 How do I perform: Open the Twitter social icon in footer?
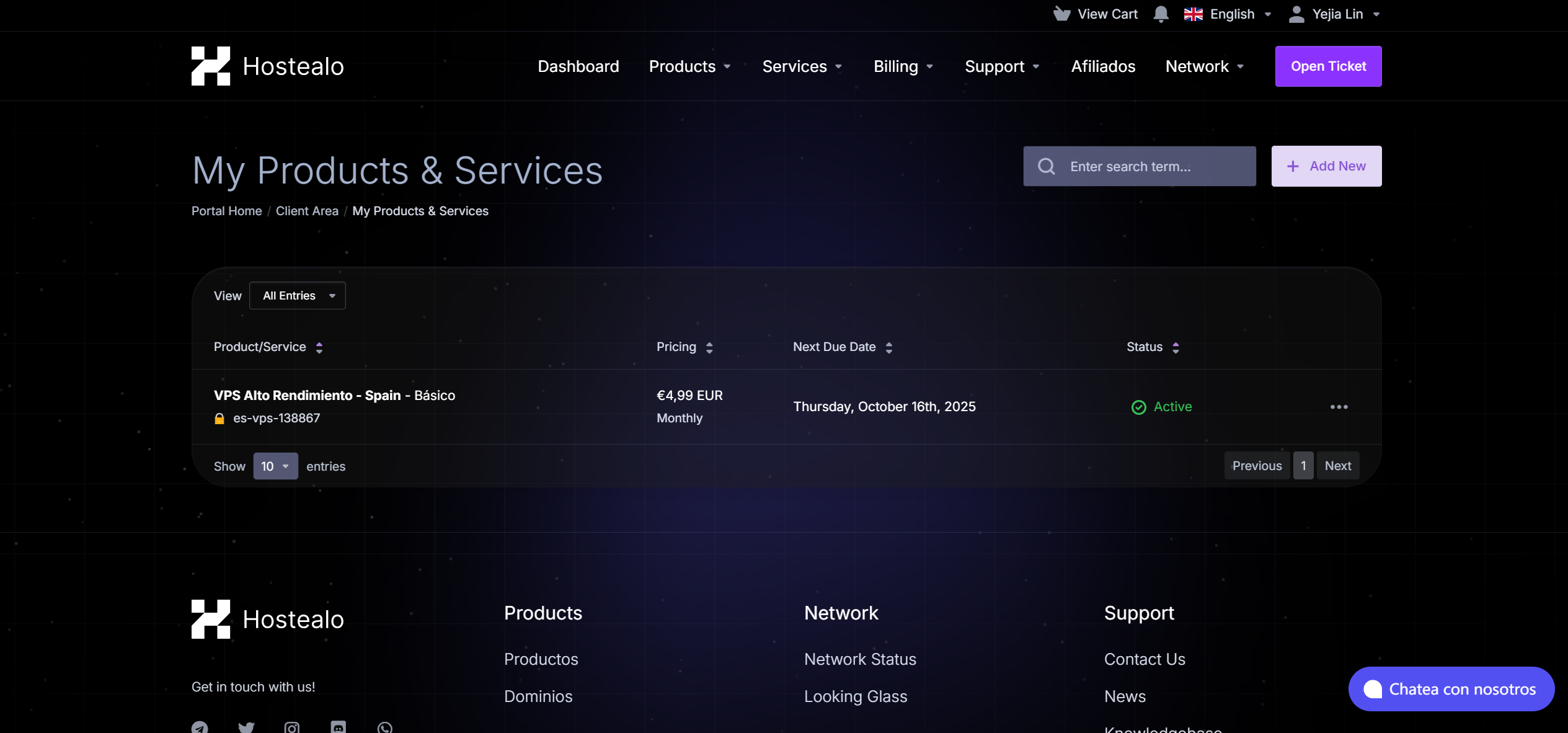coord(246,727)
